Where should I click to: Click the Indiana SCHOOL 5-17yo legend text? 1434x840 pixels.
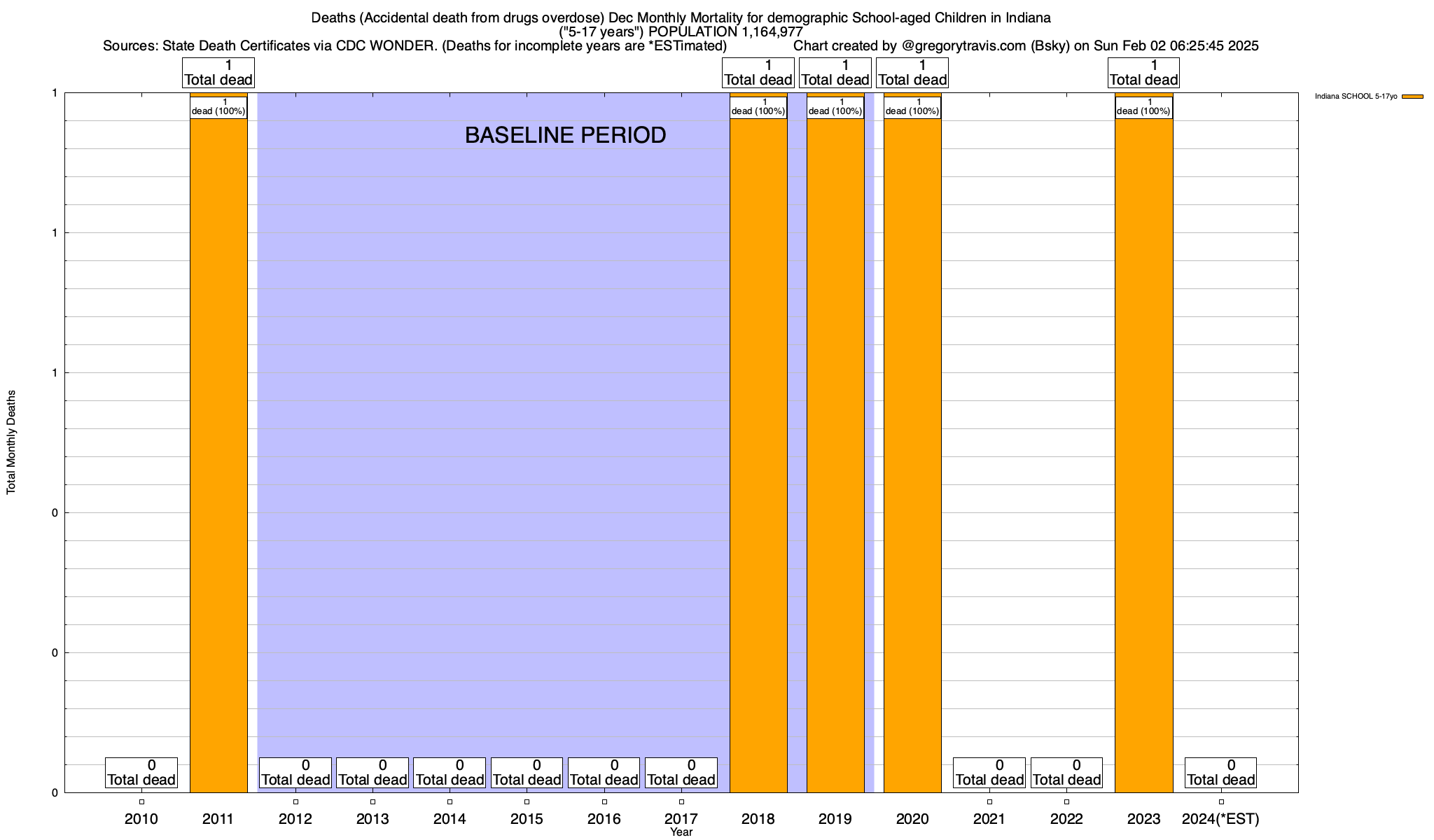pyautogui.click(x=1356, y=97)
